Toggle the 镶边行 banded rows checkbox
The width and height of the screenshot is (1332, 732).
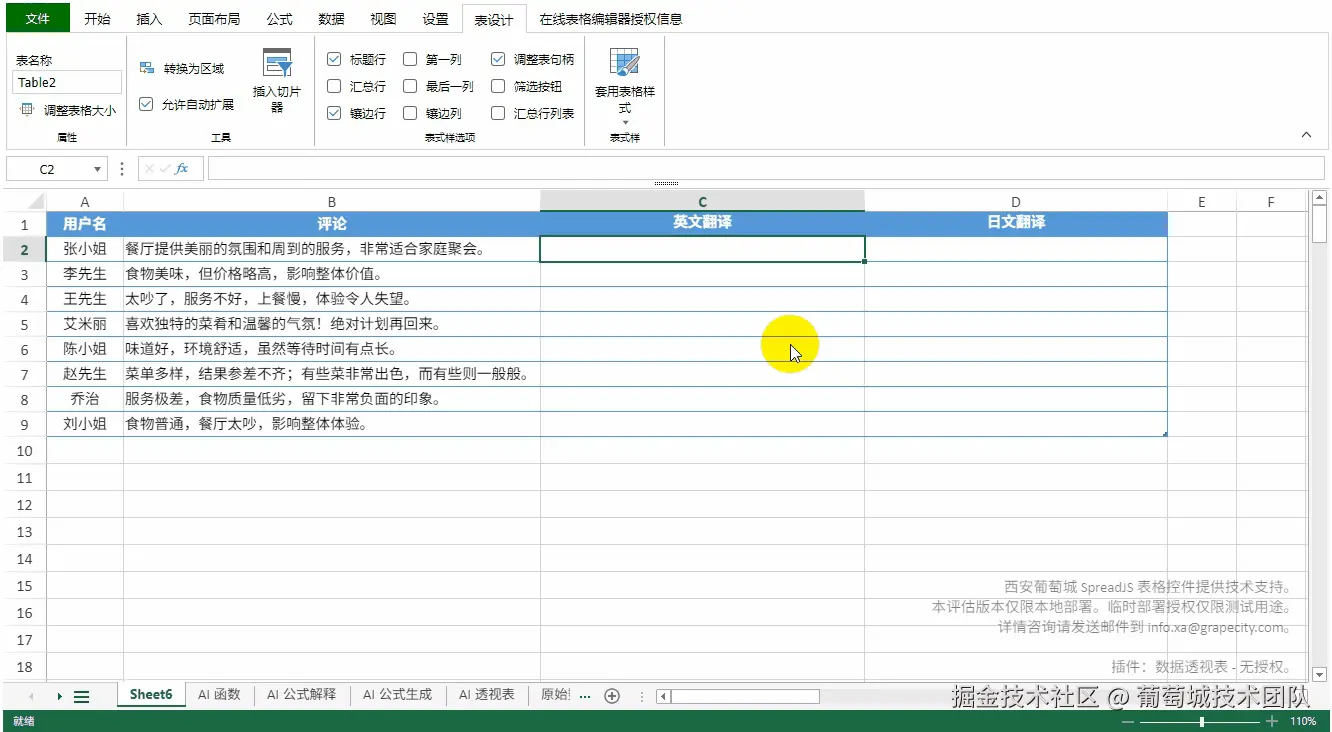[x=334, y=113]
